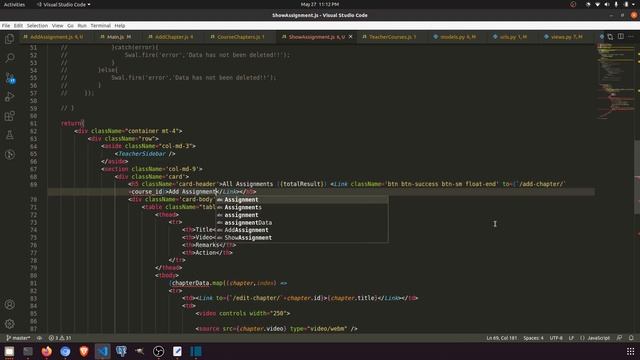Switch to the CourseChapters.js tab
This screenshot has height=360, width=640.
coord(240,37)
